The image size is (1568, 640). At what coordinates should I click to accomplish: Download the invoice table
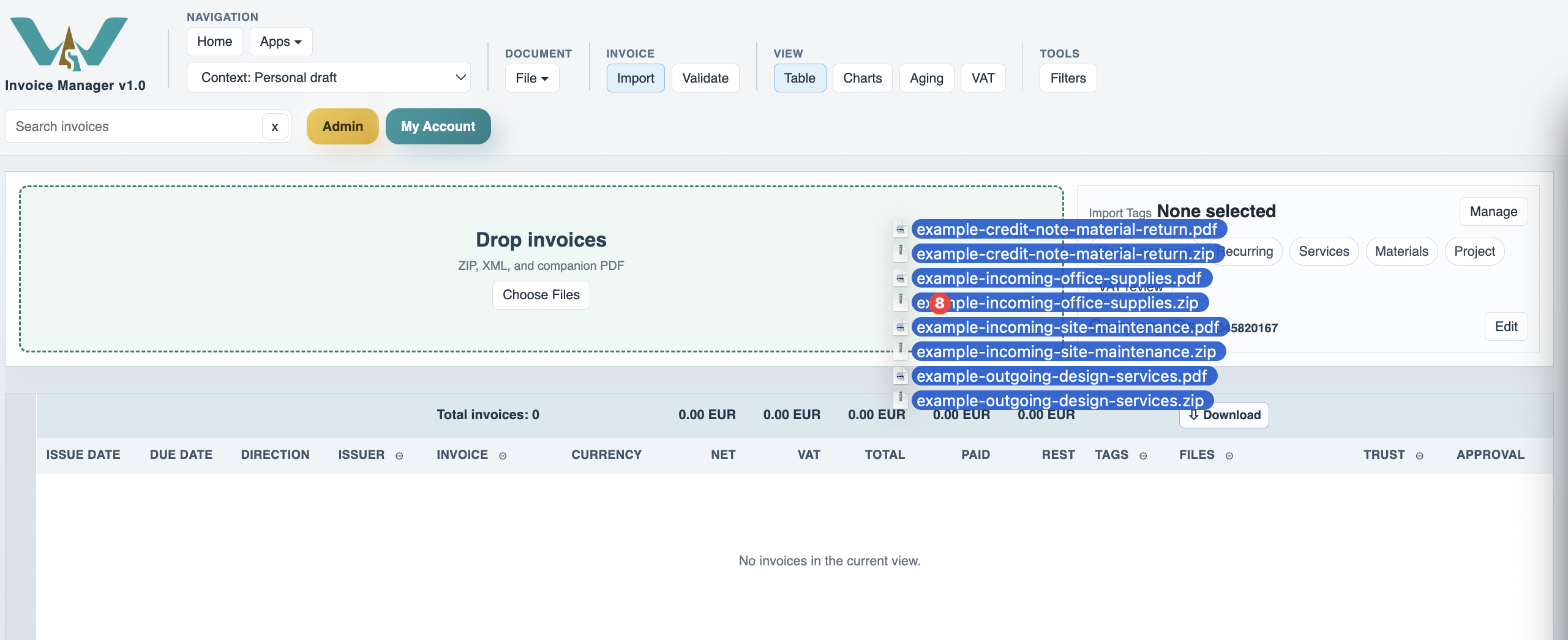click(x=1225, y=415)
